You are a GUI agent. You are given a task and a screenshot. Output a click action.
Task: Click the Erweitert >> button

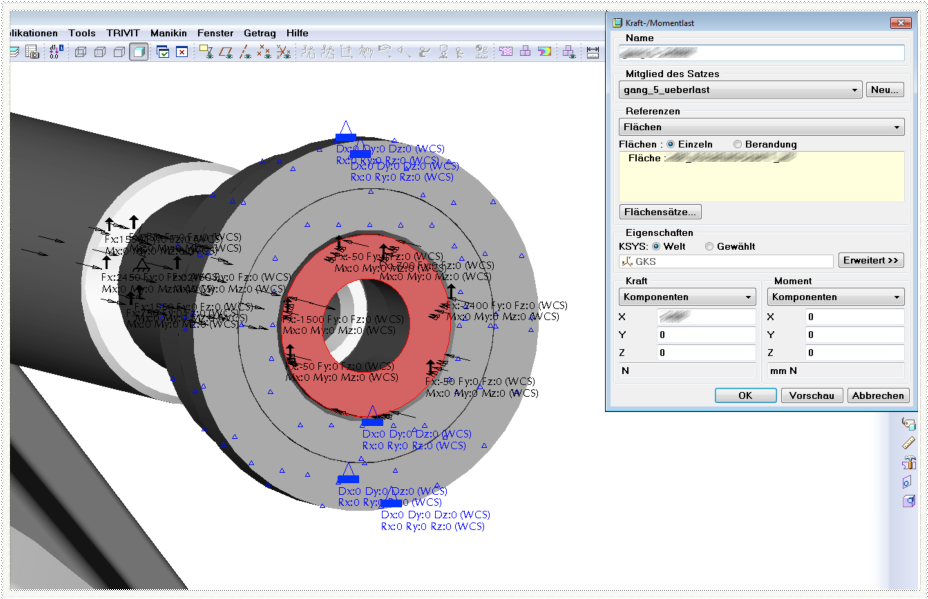pos(871,260)
